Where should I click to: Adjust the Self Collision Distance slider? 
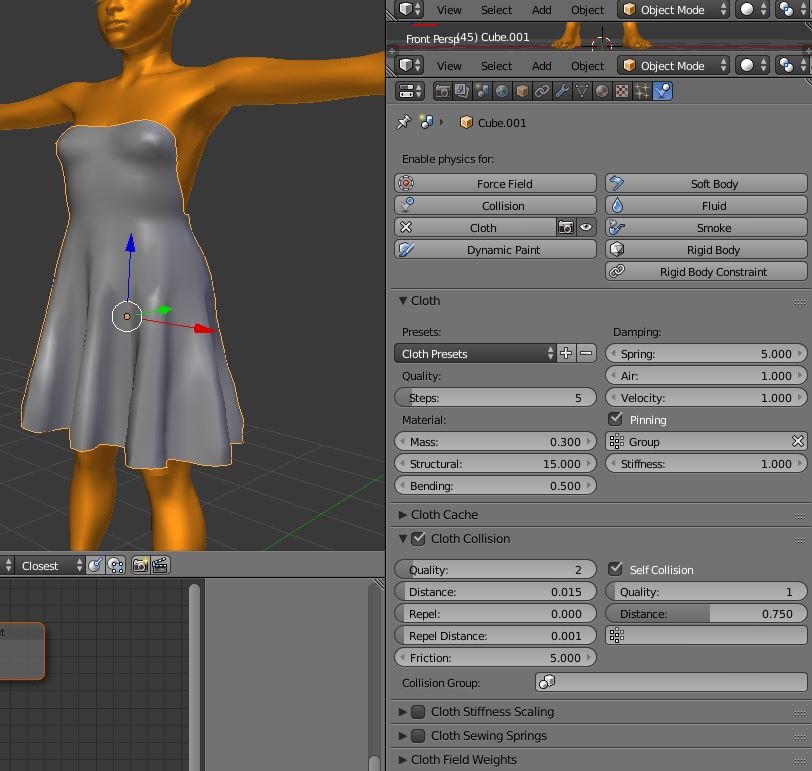tap(706, 613)
